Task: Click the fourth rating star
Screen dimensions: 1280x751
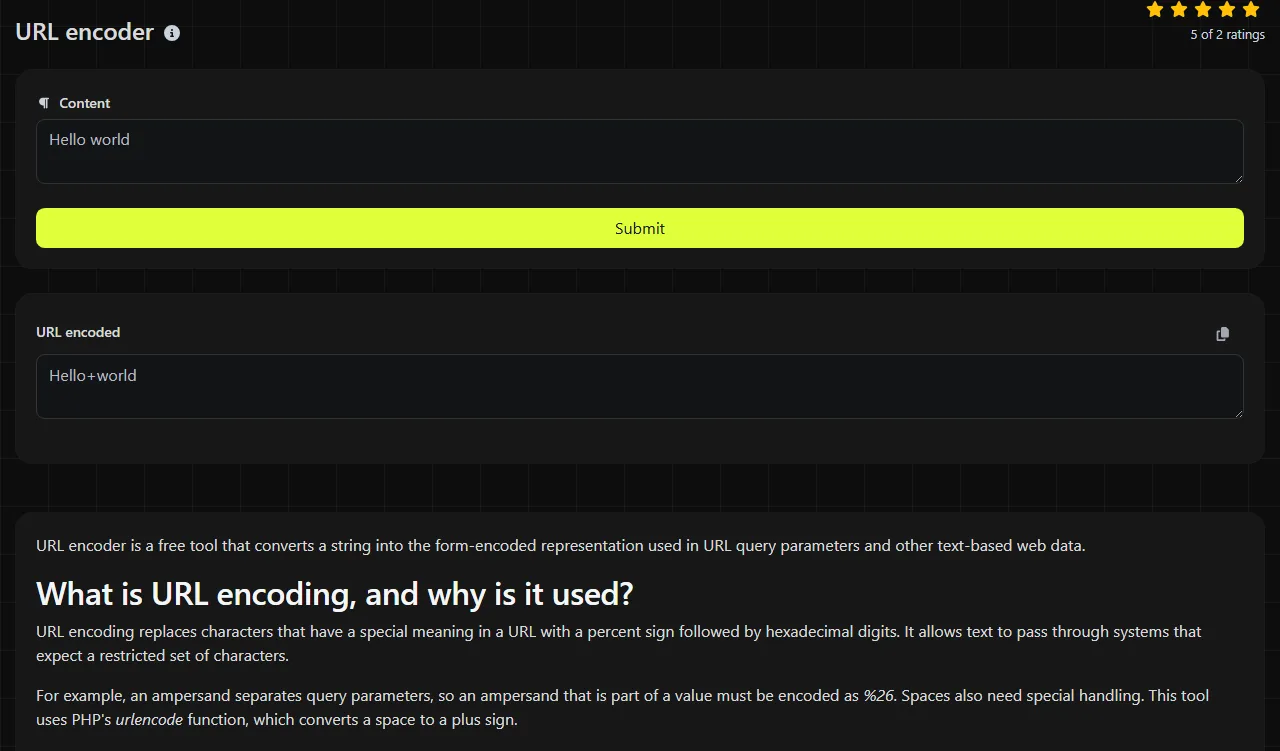Action: (x=1227, y=10)
